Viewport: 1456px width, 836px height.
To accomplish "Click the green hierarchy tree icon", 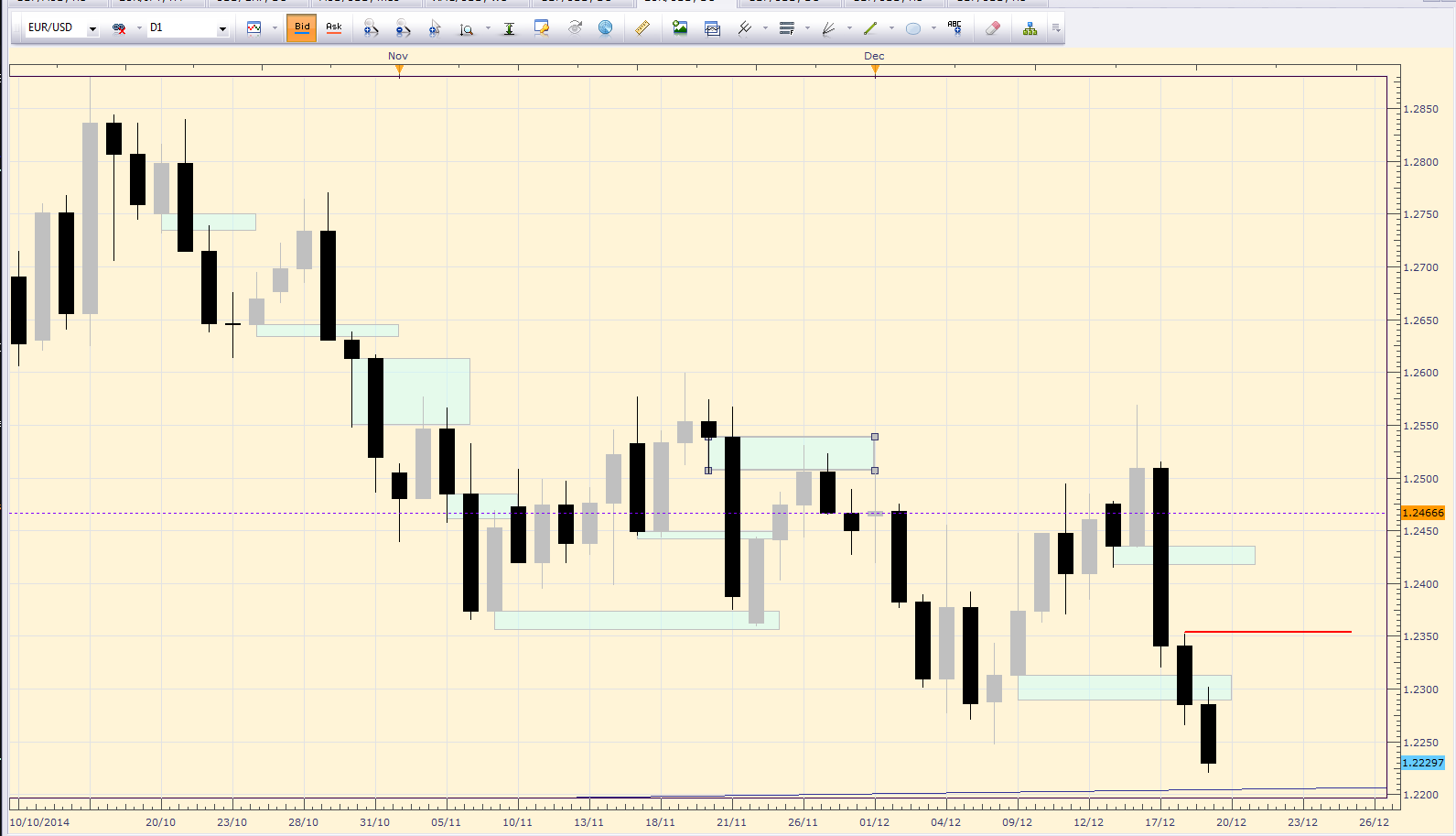I will coord(1030,28).
